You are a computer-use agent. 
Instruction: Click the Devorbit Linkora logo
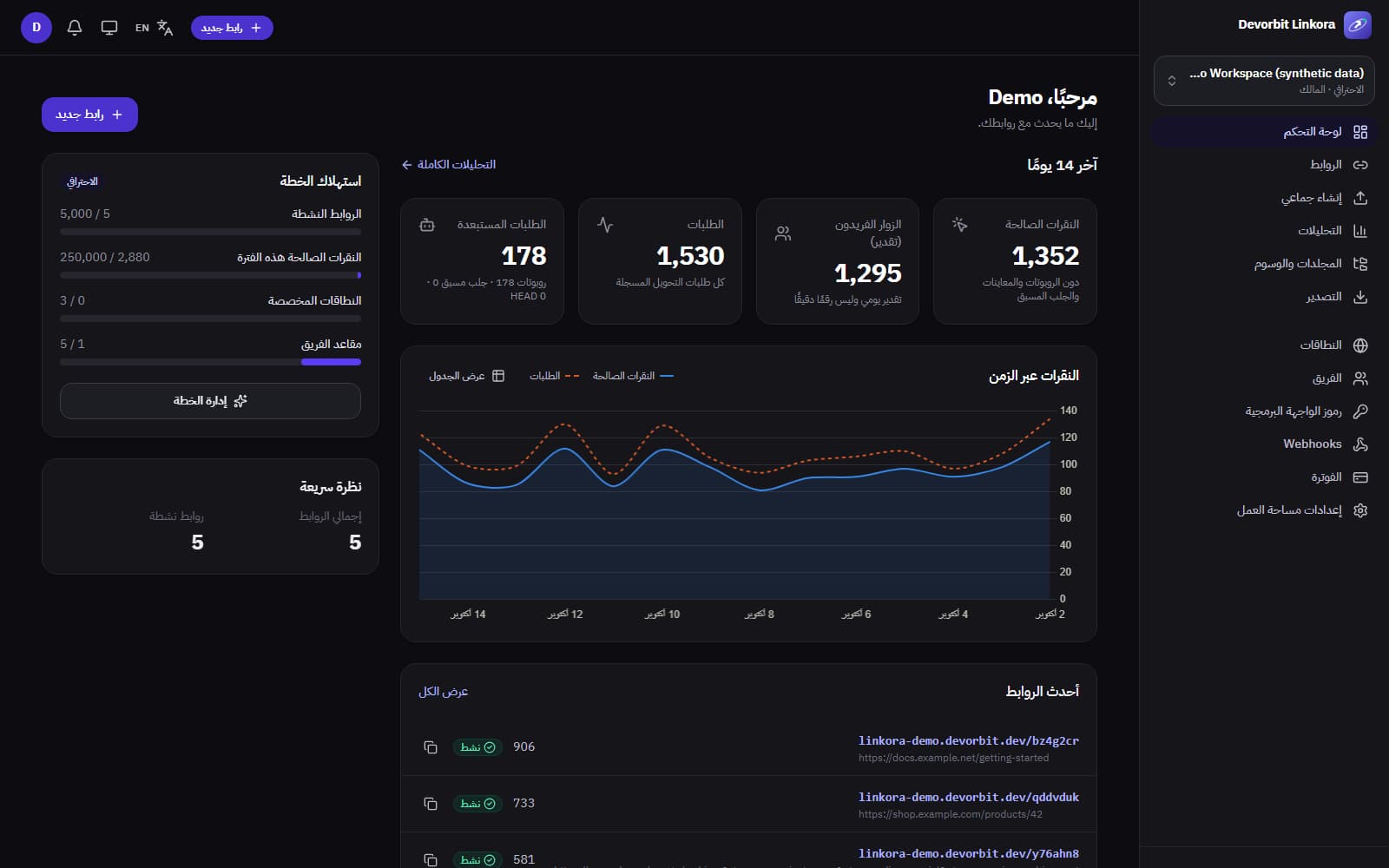click(1358, 25)
